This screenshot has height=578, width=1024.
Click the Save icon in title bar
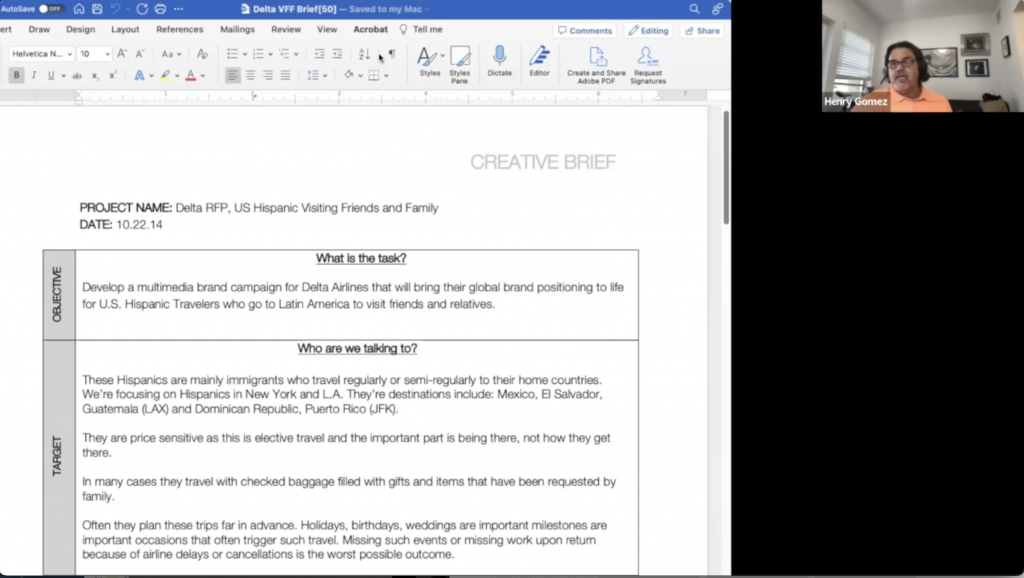tap(97, 9)
